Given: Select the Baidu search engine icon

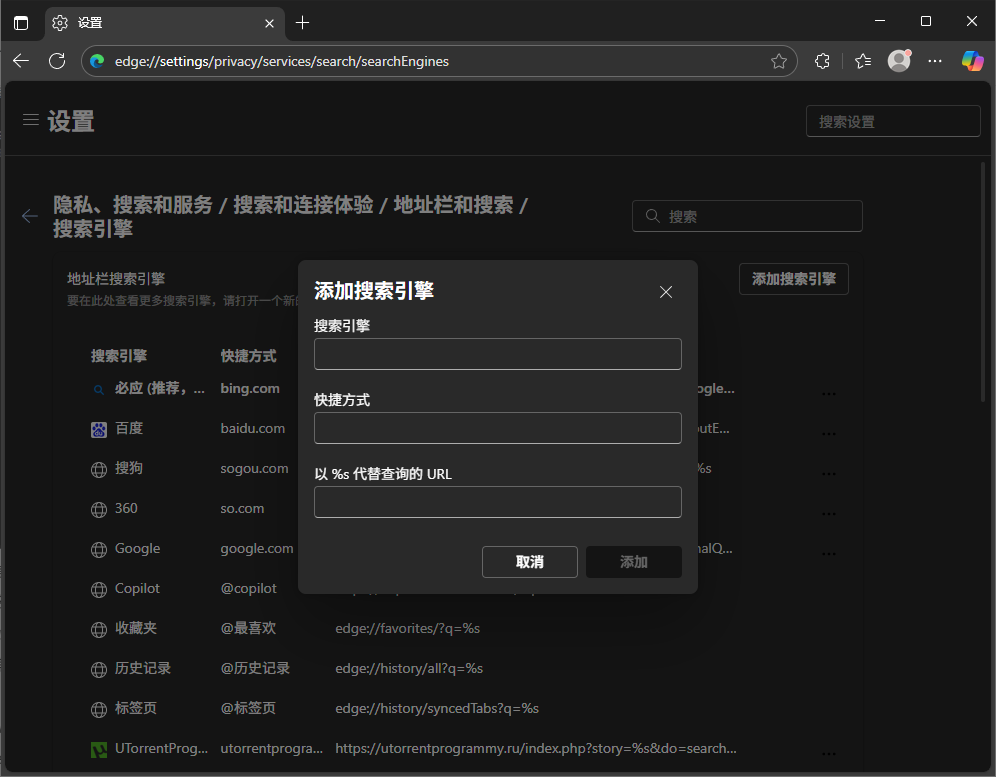Looking at the screenshot, I should coord(98,428).
